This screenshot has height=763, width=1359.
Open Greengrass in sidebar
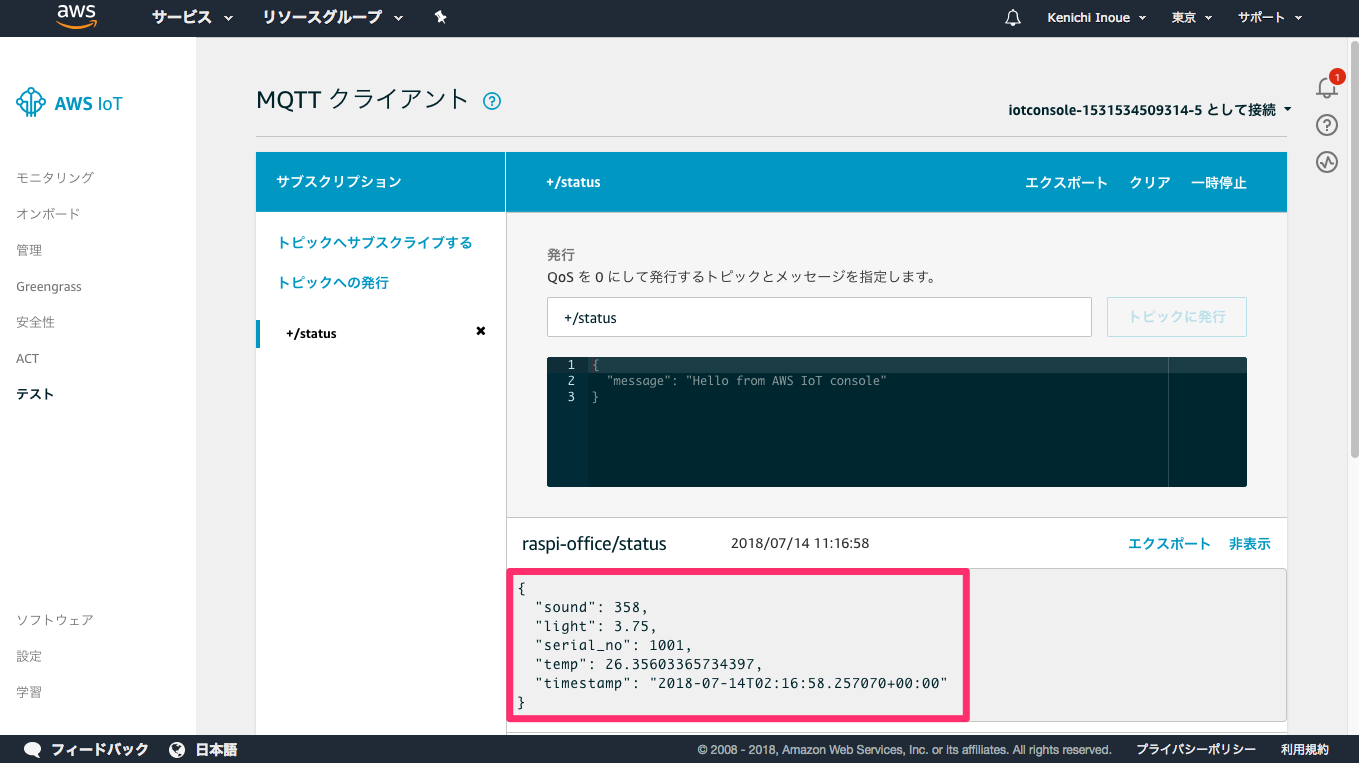click(49, 286)
